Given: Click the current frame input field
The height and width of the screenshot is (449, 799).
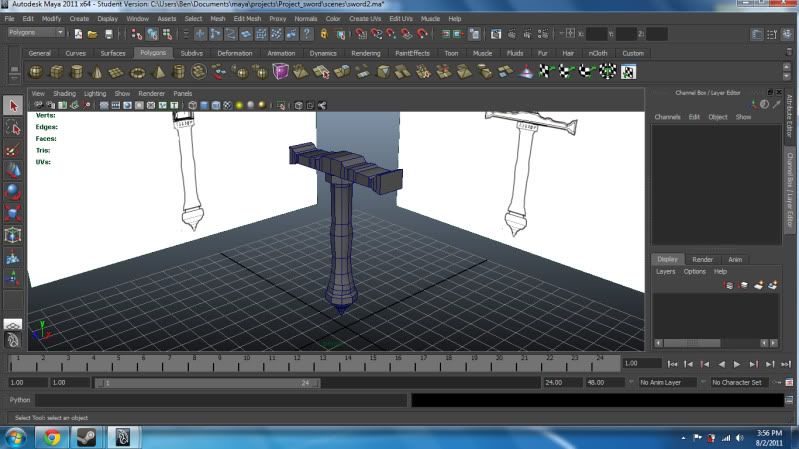Looking at the screenshot, I should pos(642,363).
